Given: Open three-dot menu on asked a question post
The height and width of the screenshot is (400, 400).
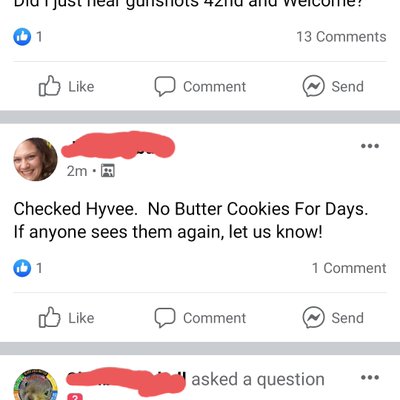Looking at the screenshot, I should click(x=370, y=378).
